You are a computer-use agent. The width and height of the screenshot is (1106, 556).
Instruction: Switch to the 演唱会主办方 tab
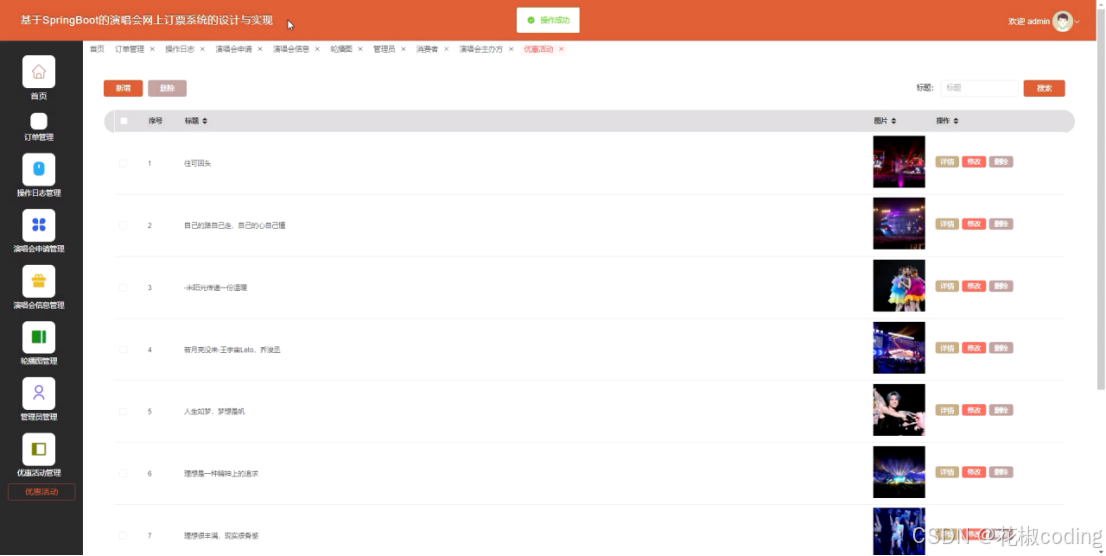[x=481, y=49]
